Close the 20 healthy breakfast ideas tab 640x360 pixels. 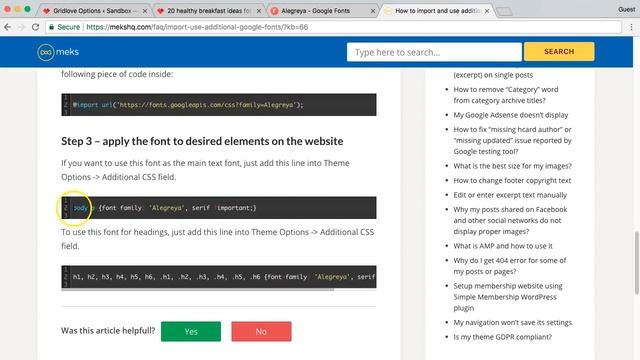259,11
